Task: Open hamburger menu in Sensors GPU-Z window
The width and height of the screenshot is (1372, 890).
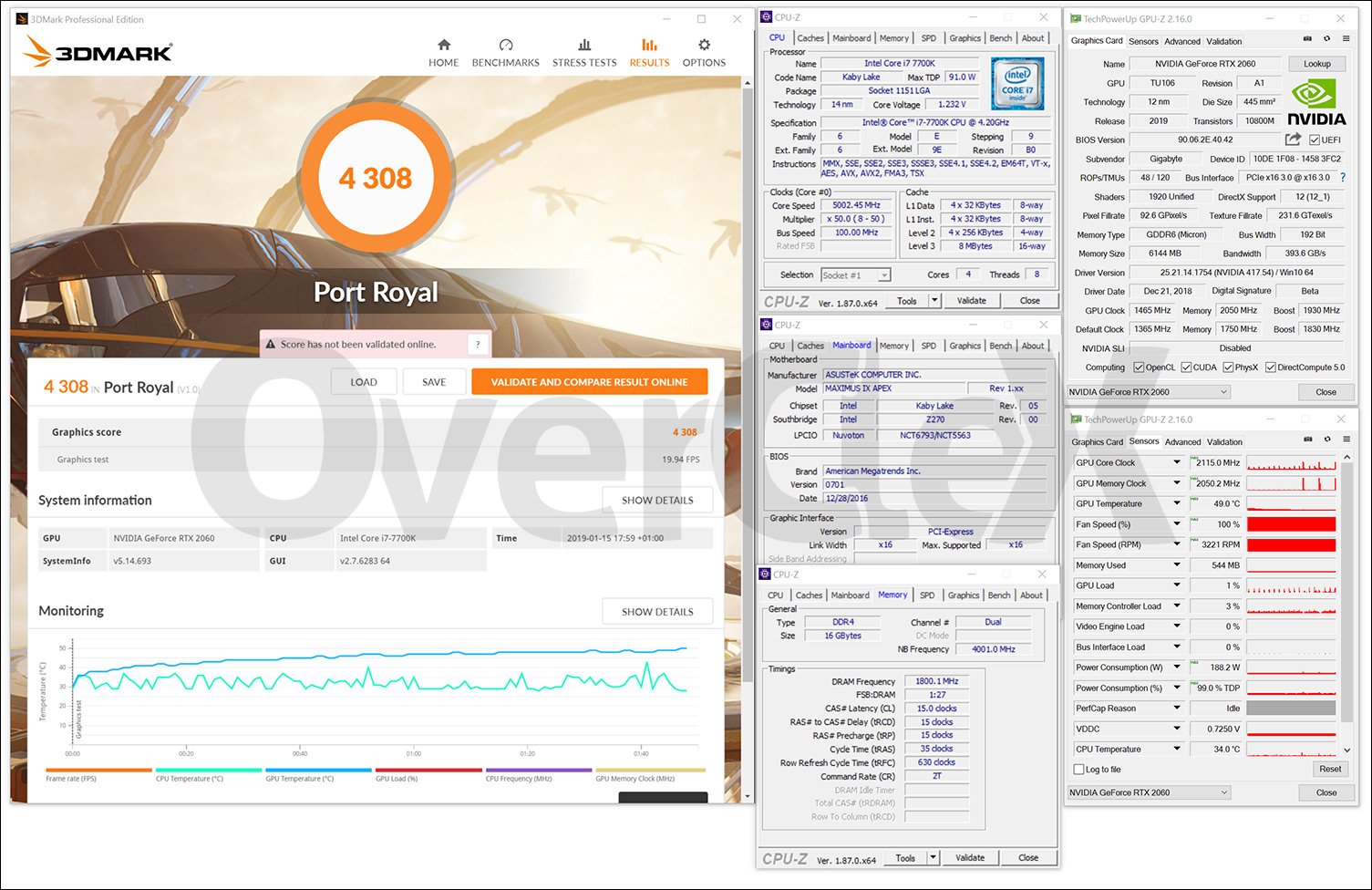Action: (1346, 440)
